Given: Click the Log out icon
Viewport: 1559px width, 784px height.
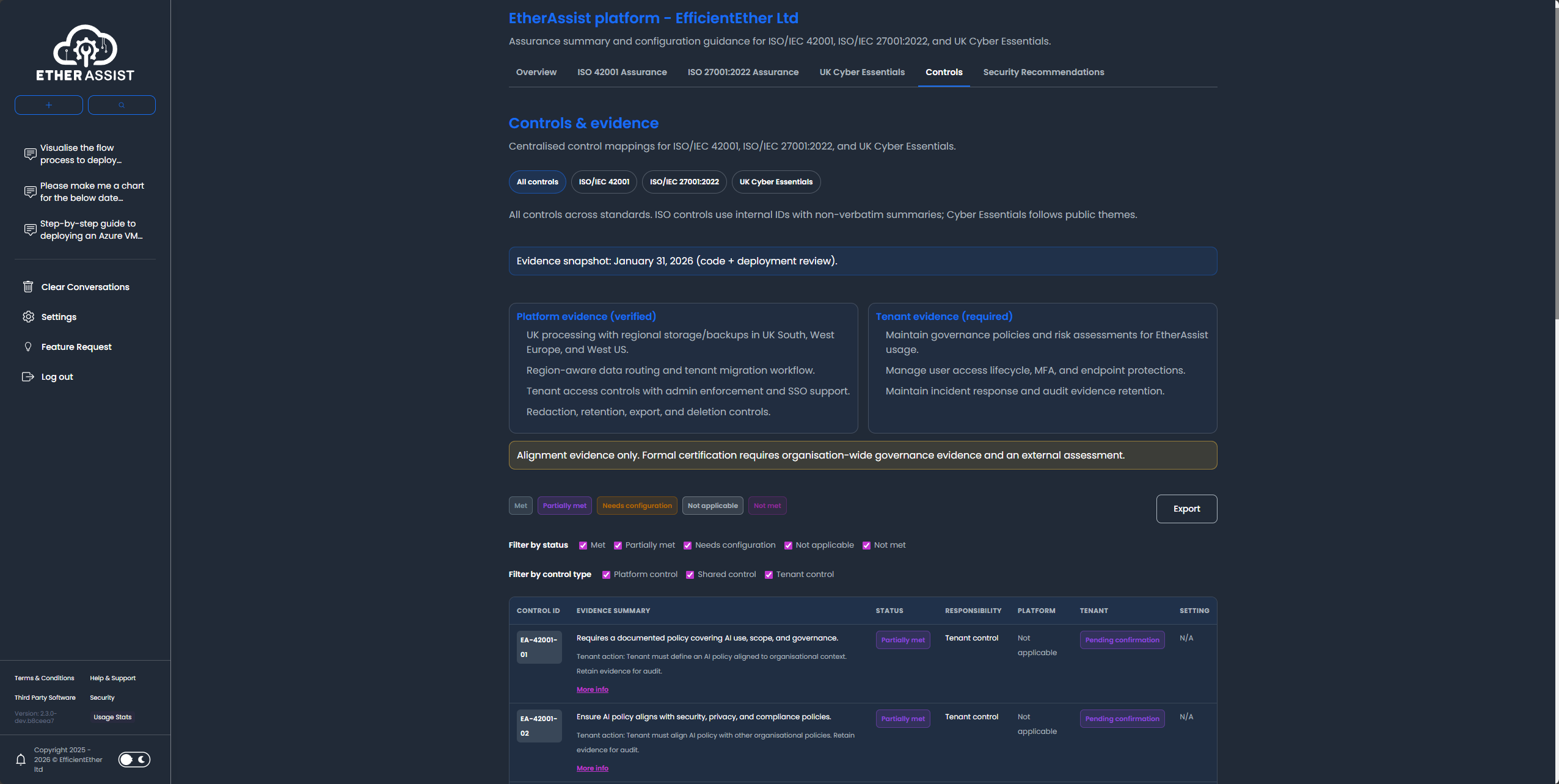Looking at the screenshot, I should pos(28,377).
